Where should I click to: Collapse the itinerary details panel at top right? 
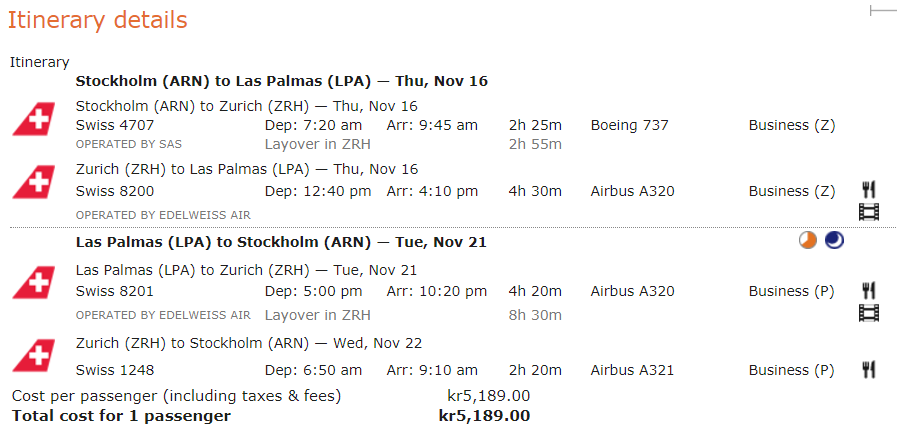[883, 10]
